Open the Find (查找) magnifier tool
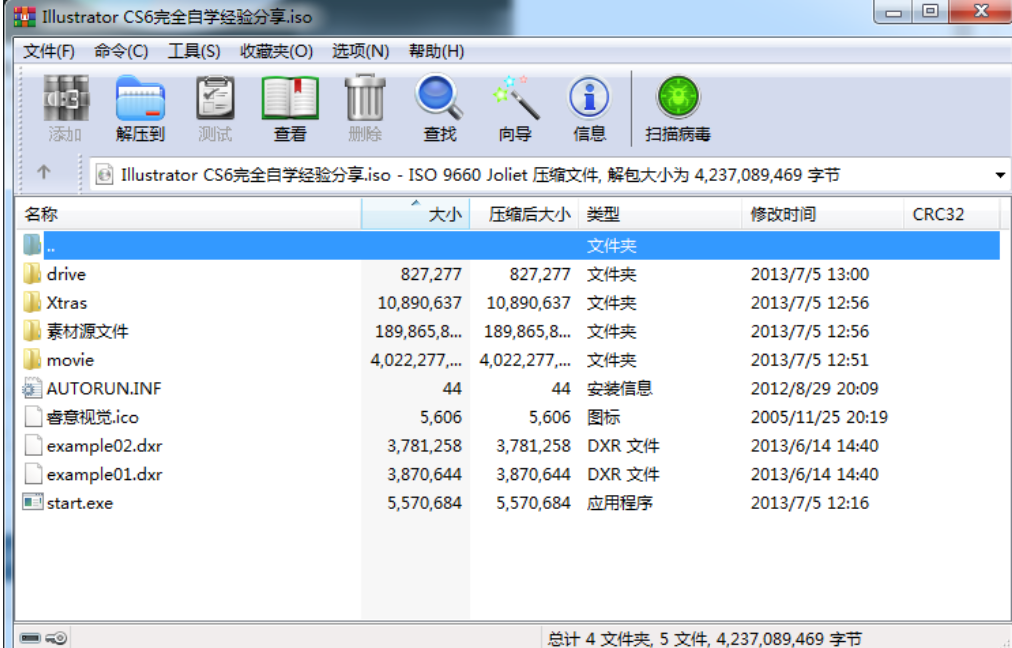 (x=439, y=108)
